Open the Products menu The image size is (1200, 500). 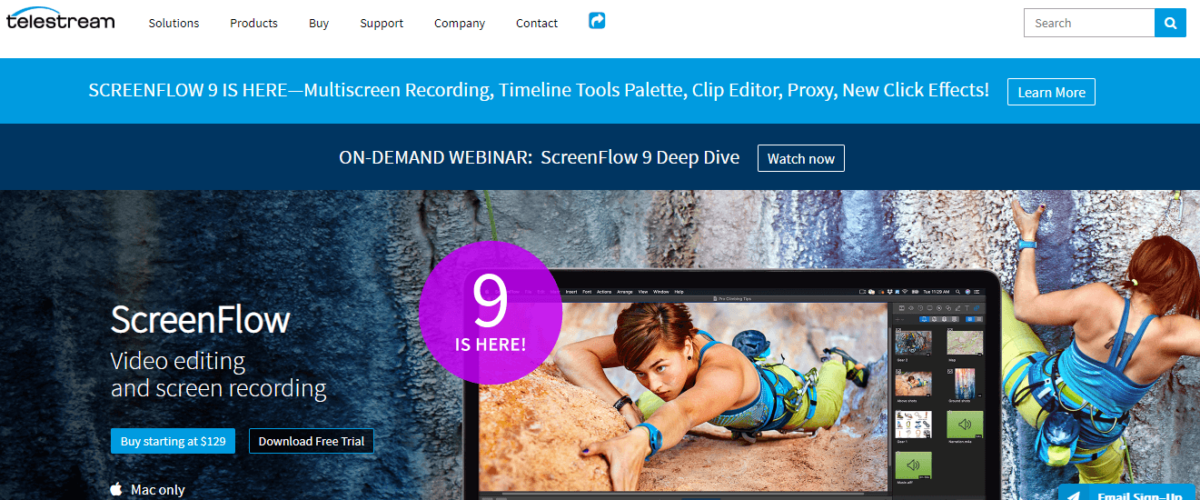tap(254, 23)
